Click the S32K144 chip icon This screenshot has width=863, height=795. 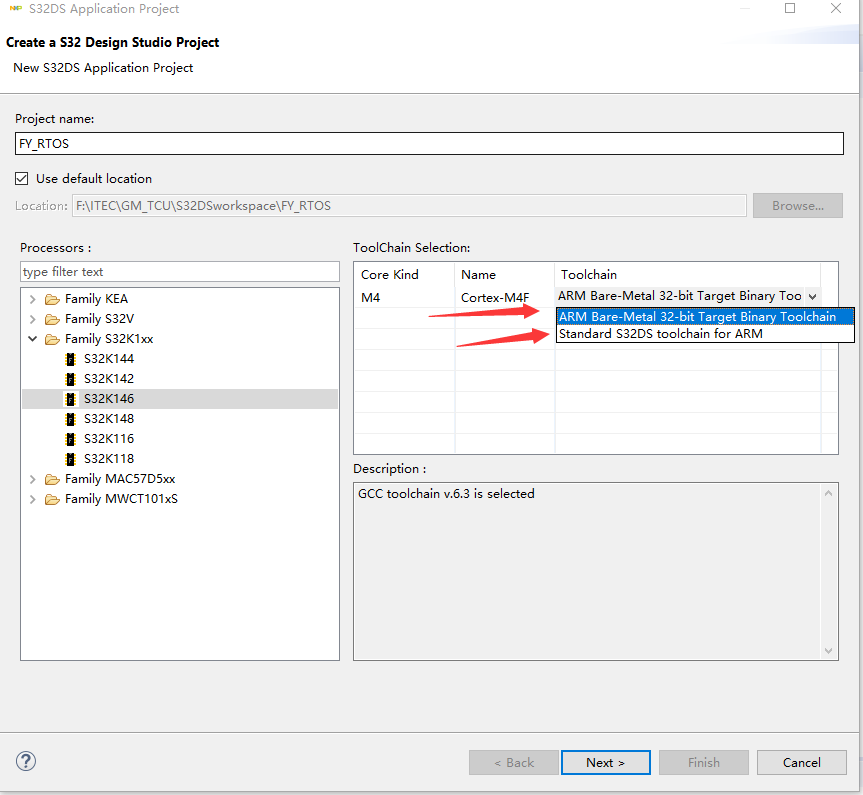(70, 360)
